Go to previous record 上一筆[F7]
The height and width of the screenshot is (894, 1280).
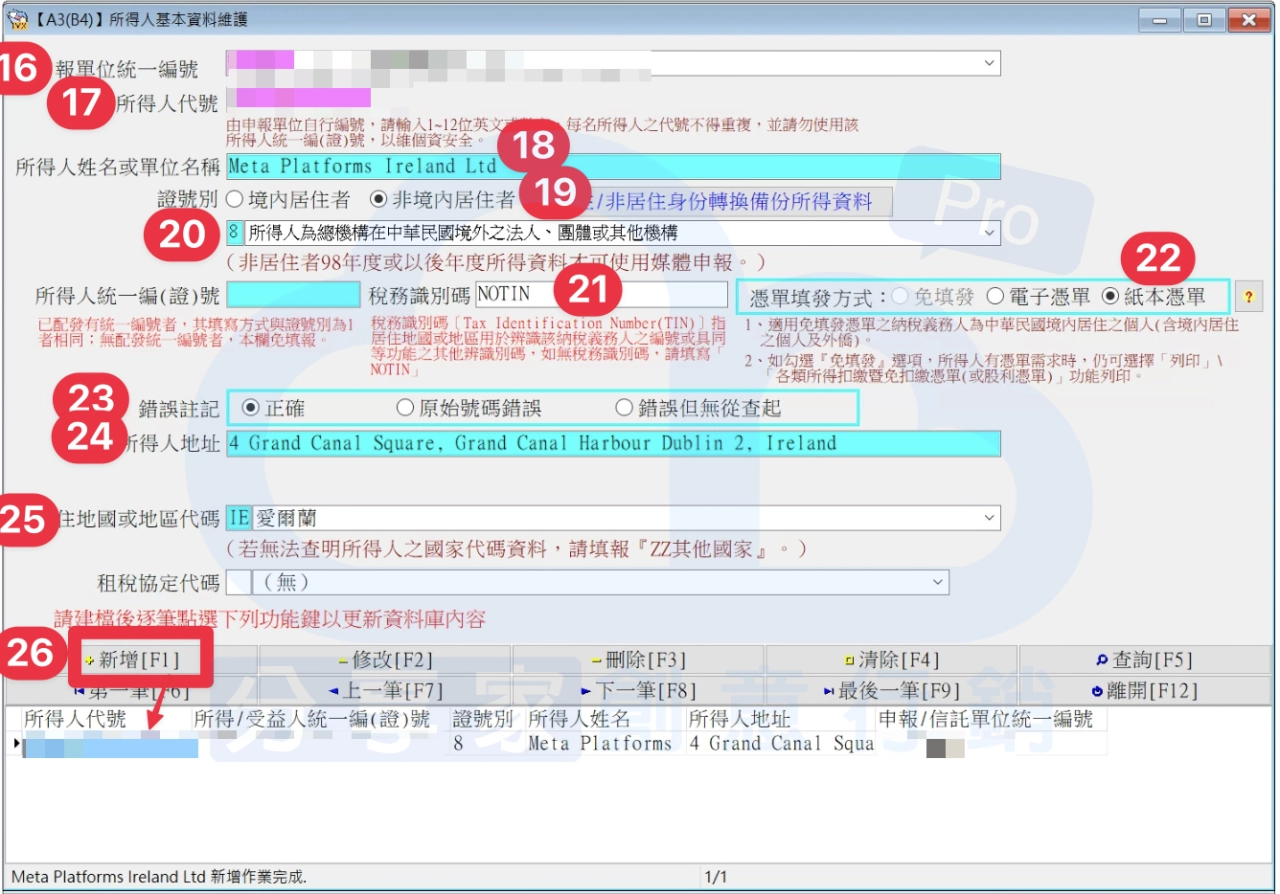coord(386,690)
